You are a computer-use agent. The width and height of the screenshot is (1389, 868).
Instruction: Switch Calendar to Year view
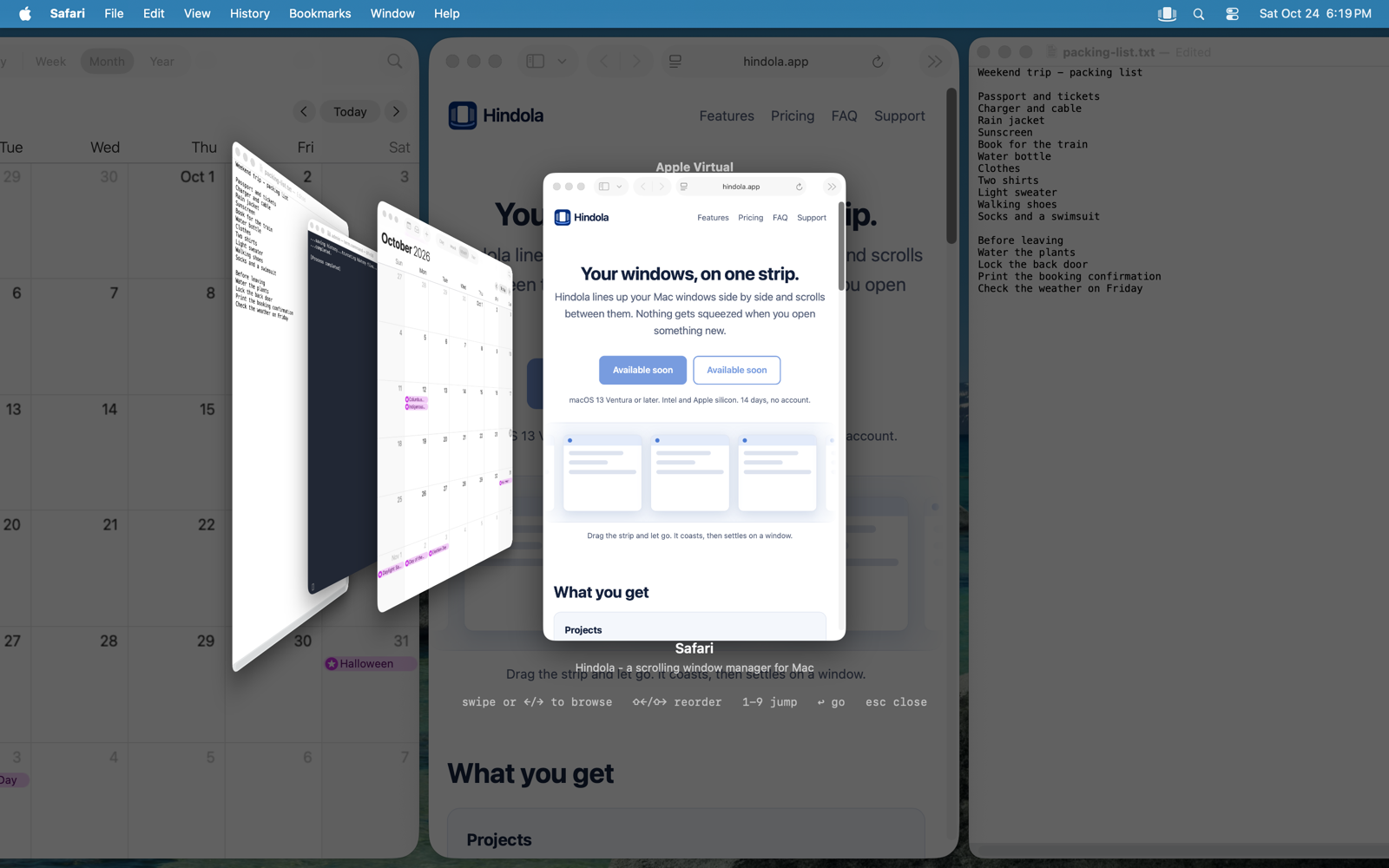(x=161, y=62)
